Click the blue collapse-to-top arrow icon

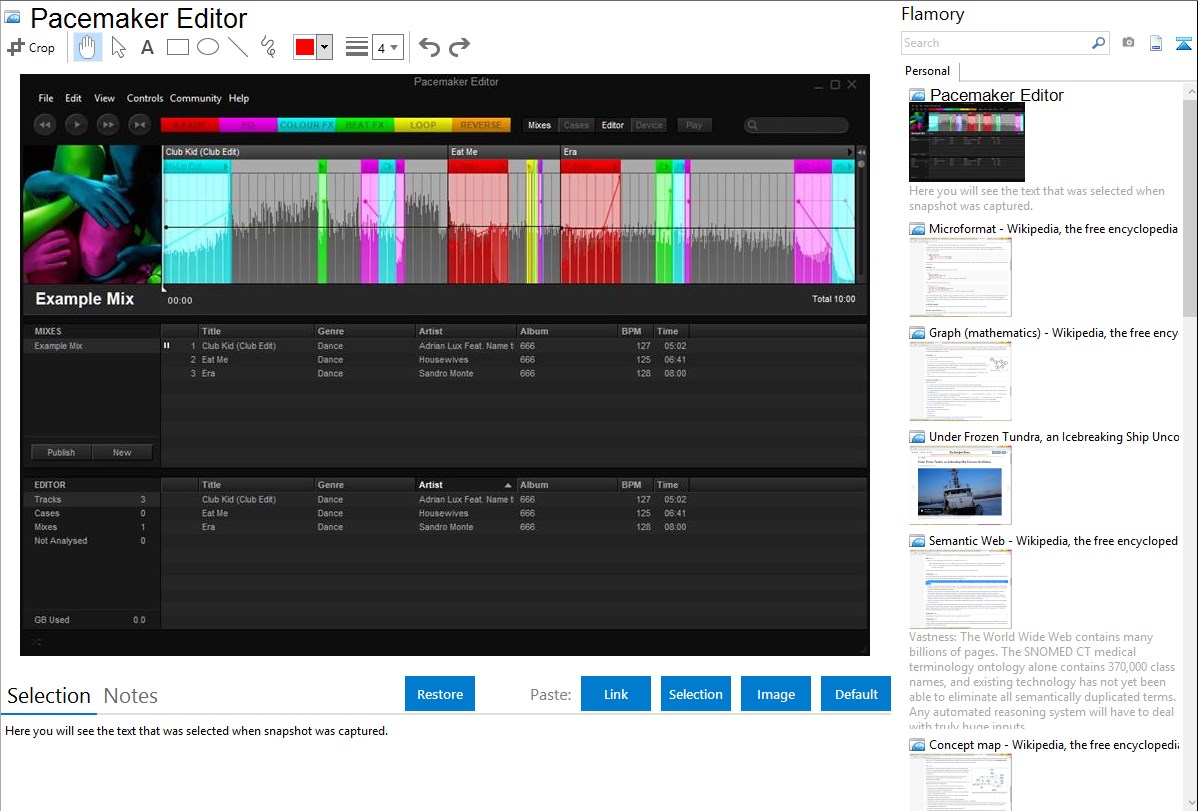tap(1183, 43)
